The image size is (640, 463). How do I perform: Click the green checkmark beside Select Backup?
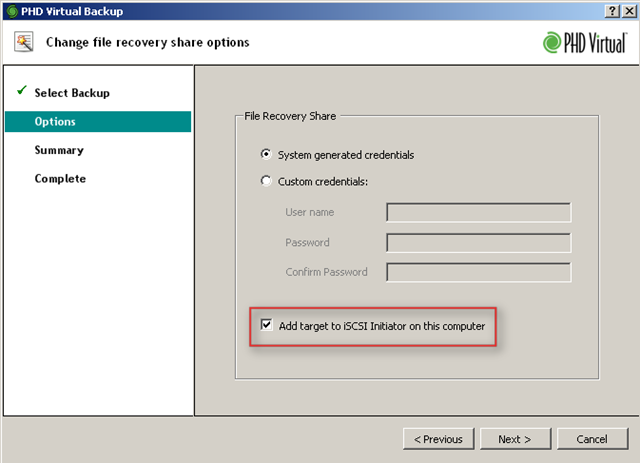20,92
